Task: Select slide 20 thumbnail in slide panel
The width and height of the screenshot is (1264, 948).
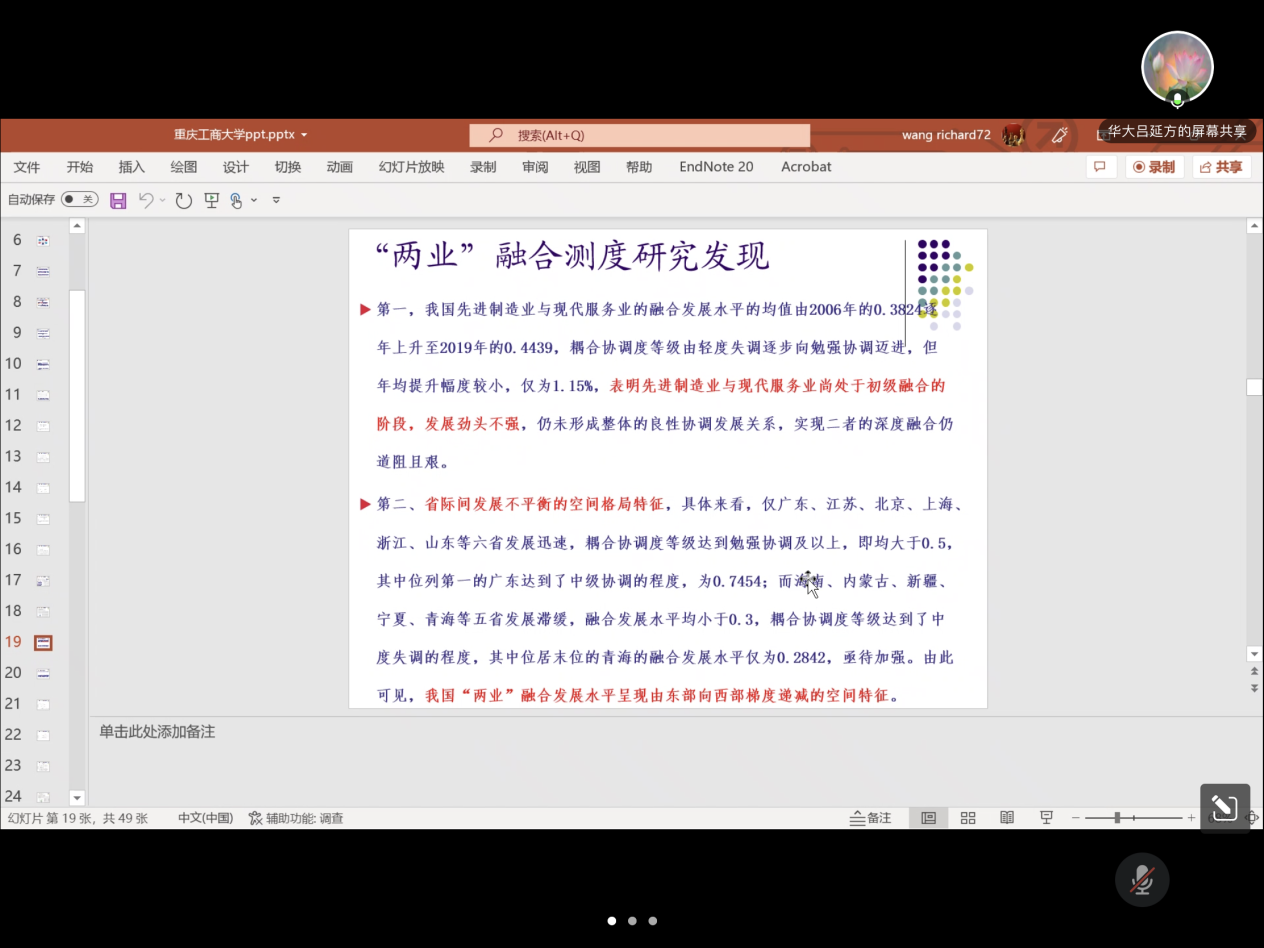Action: click(43, 673)
